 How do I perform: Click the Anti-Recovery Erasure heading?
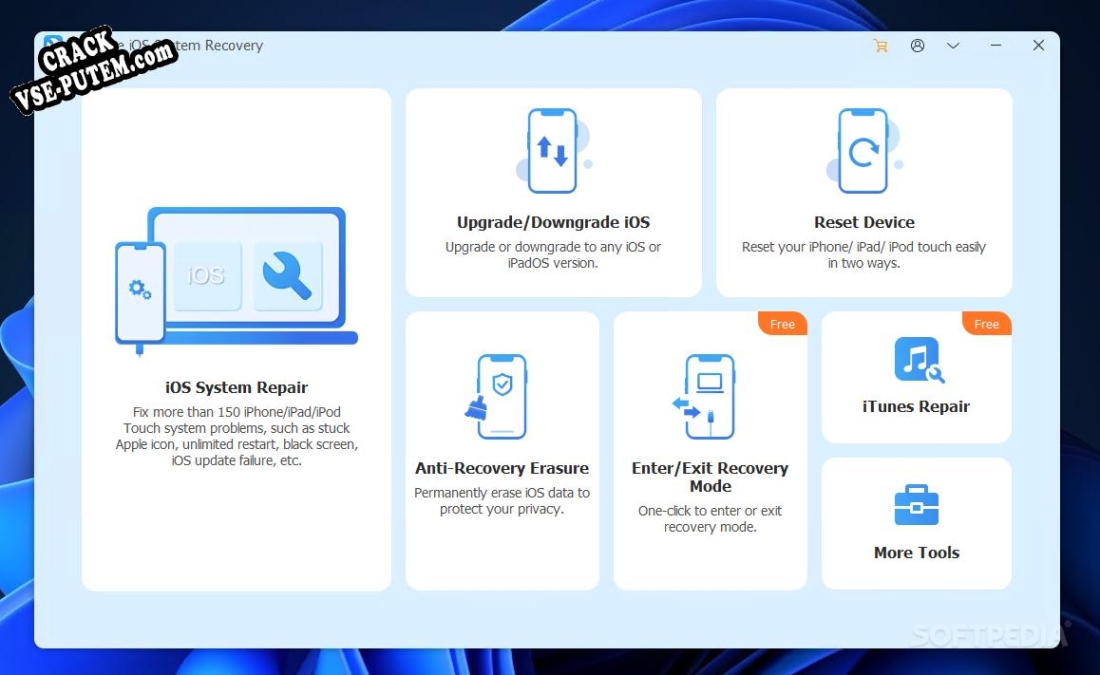502,468
